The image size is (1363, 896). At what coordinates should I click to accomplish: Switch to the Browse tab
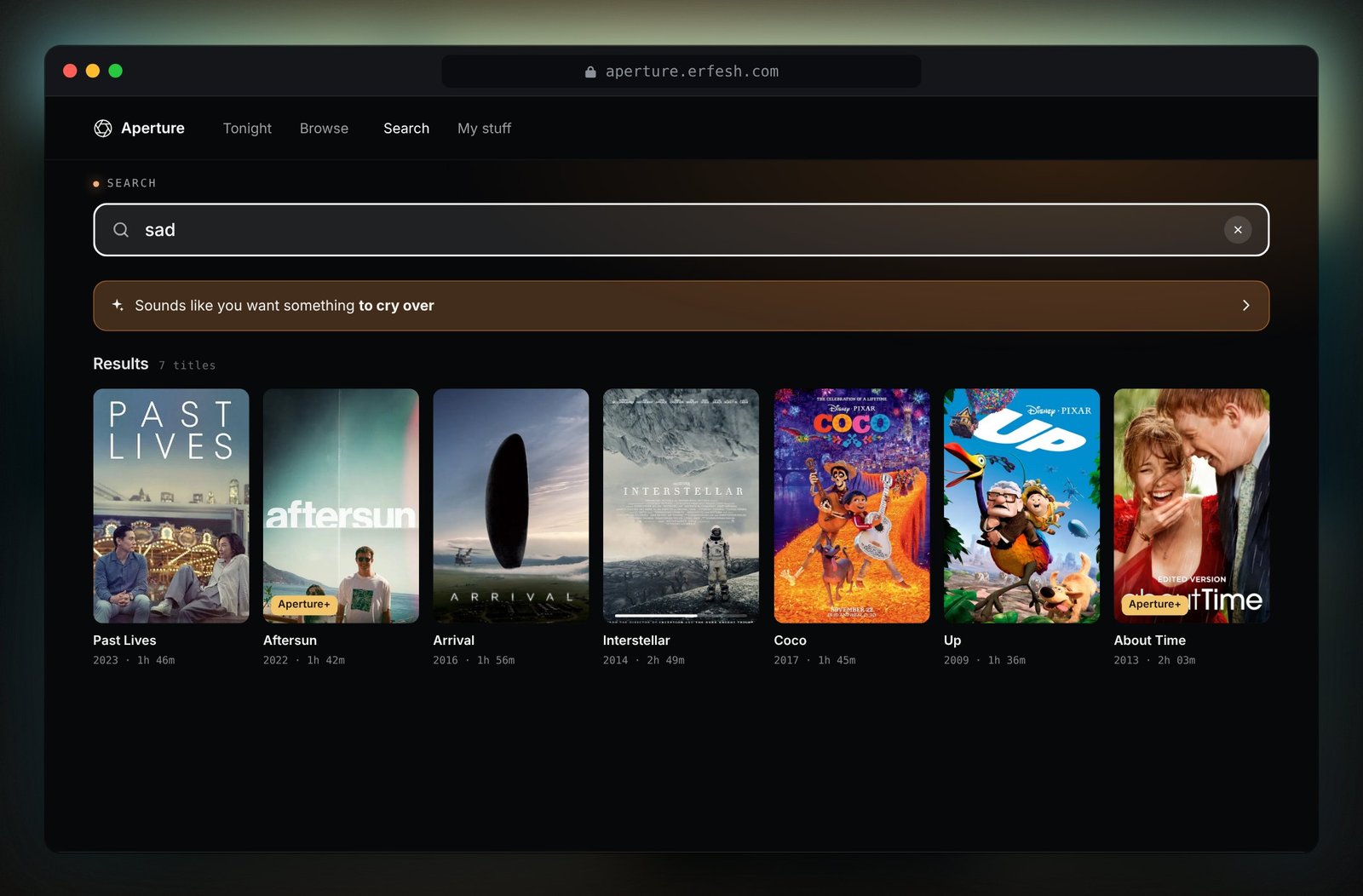324,128
